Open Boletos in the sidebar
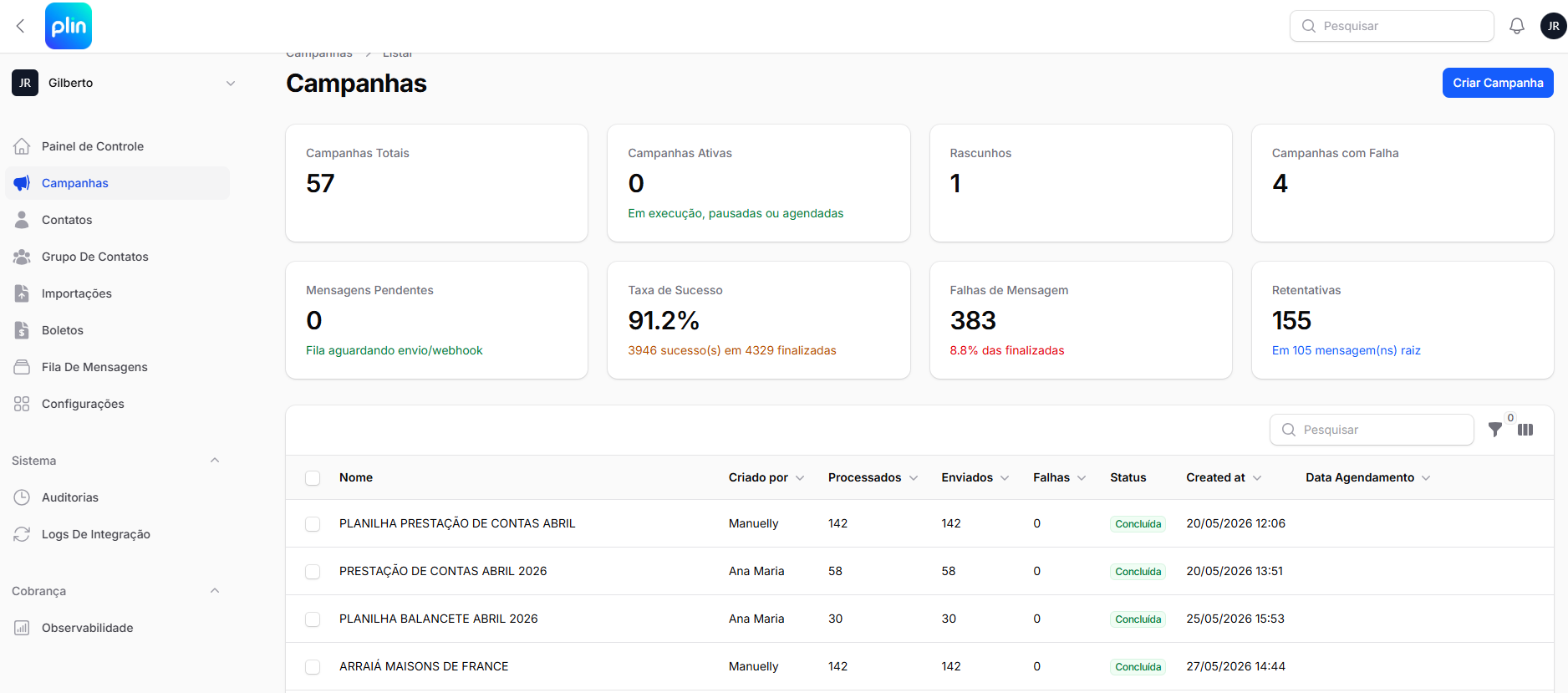1568x693 pixels. (x=117, y=330)
